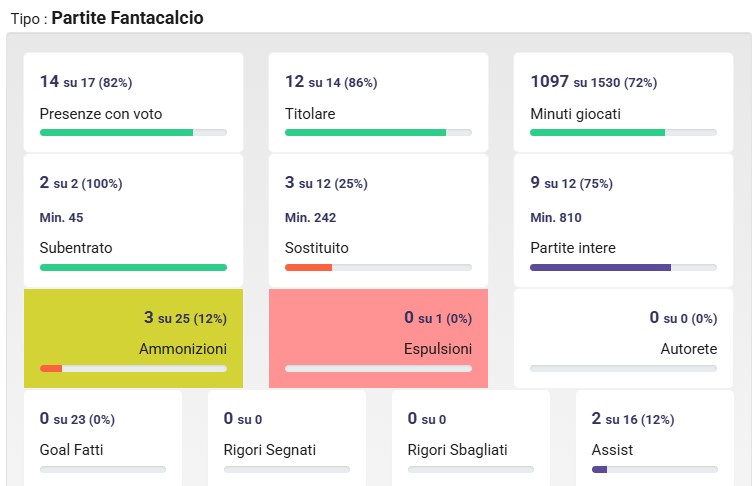This screenshot has height=486, width=754.
Task: Click the red Espulsioni card
Action: click(x=378, y=337)
